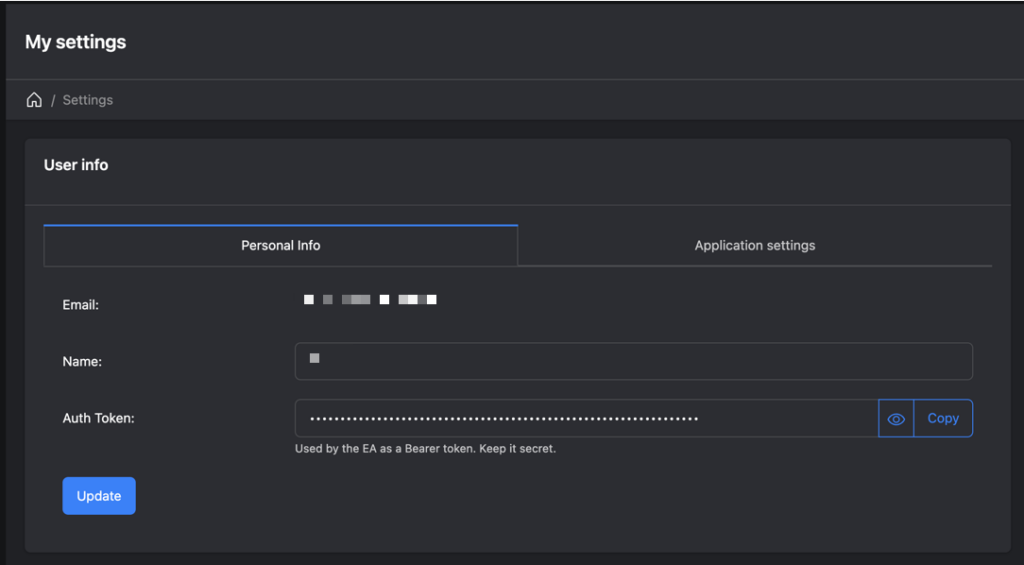This screenshot has width=1024, height=565.
Task: Click the Email label
Action: coord(80,305)
